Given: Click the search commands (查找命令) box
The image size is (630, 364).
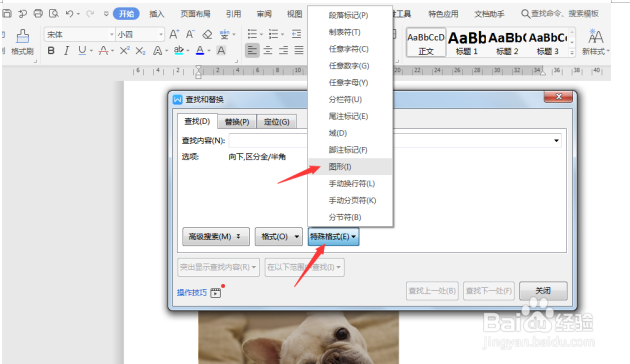Looking at the screenshot, I should [560, 14].
